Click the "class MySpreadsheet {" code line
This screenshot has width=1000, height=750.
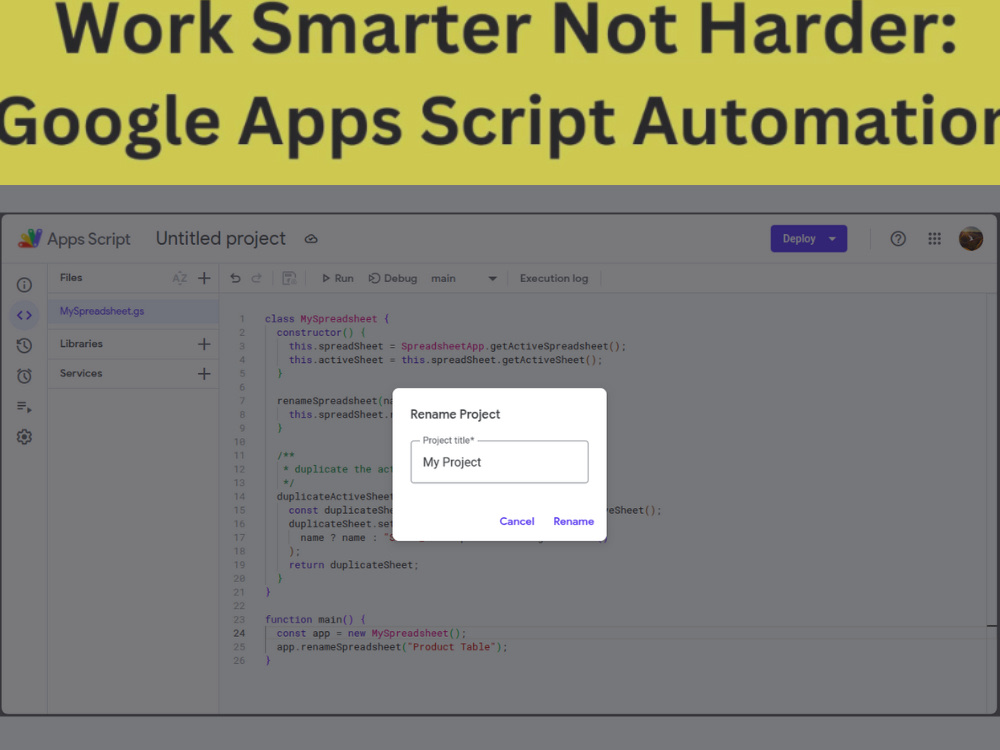click(x=327, y=319)
